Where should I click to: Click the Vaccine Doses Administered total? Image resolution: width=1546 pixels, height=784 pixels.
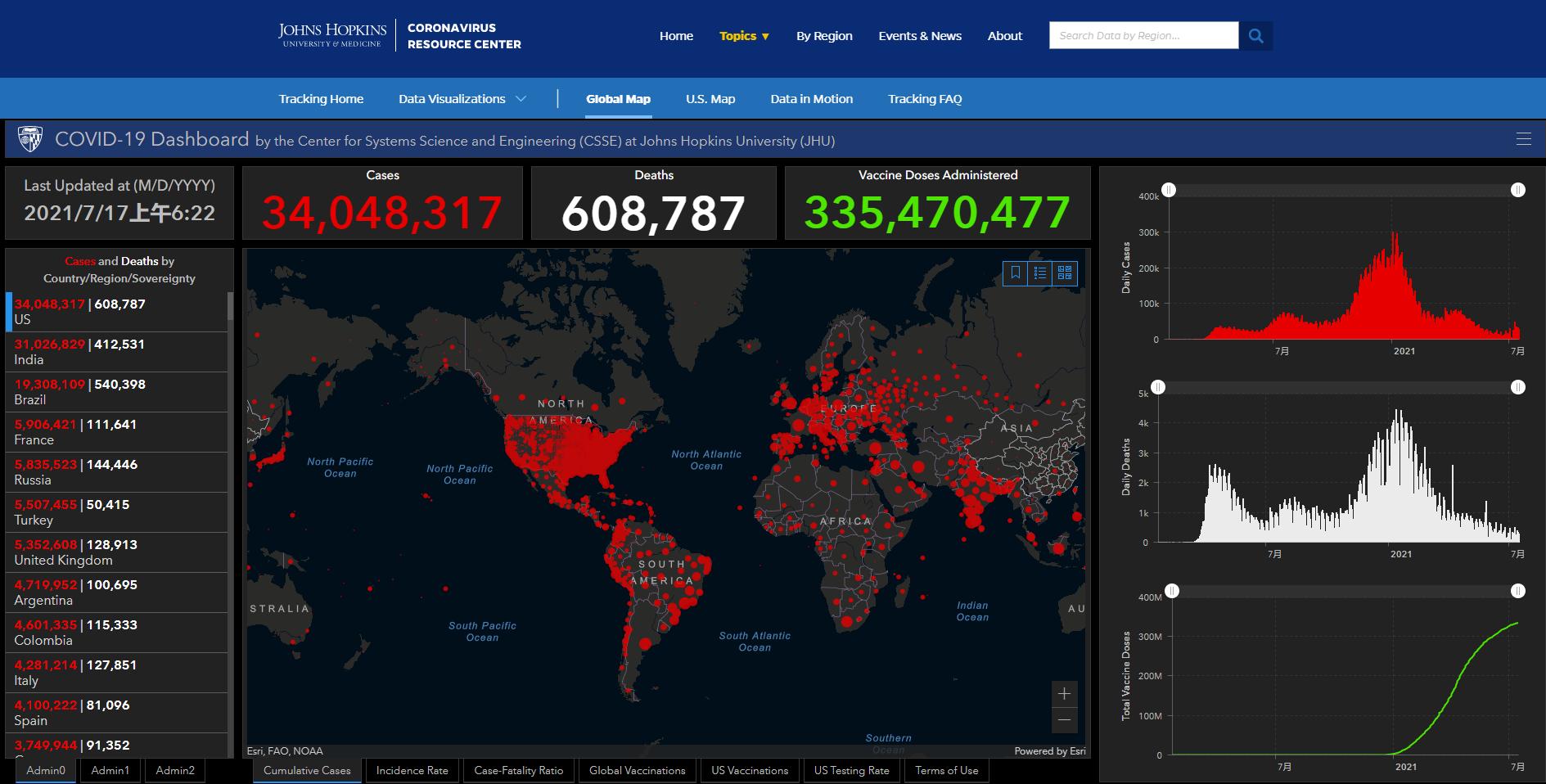(937, 213)
